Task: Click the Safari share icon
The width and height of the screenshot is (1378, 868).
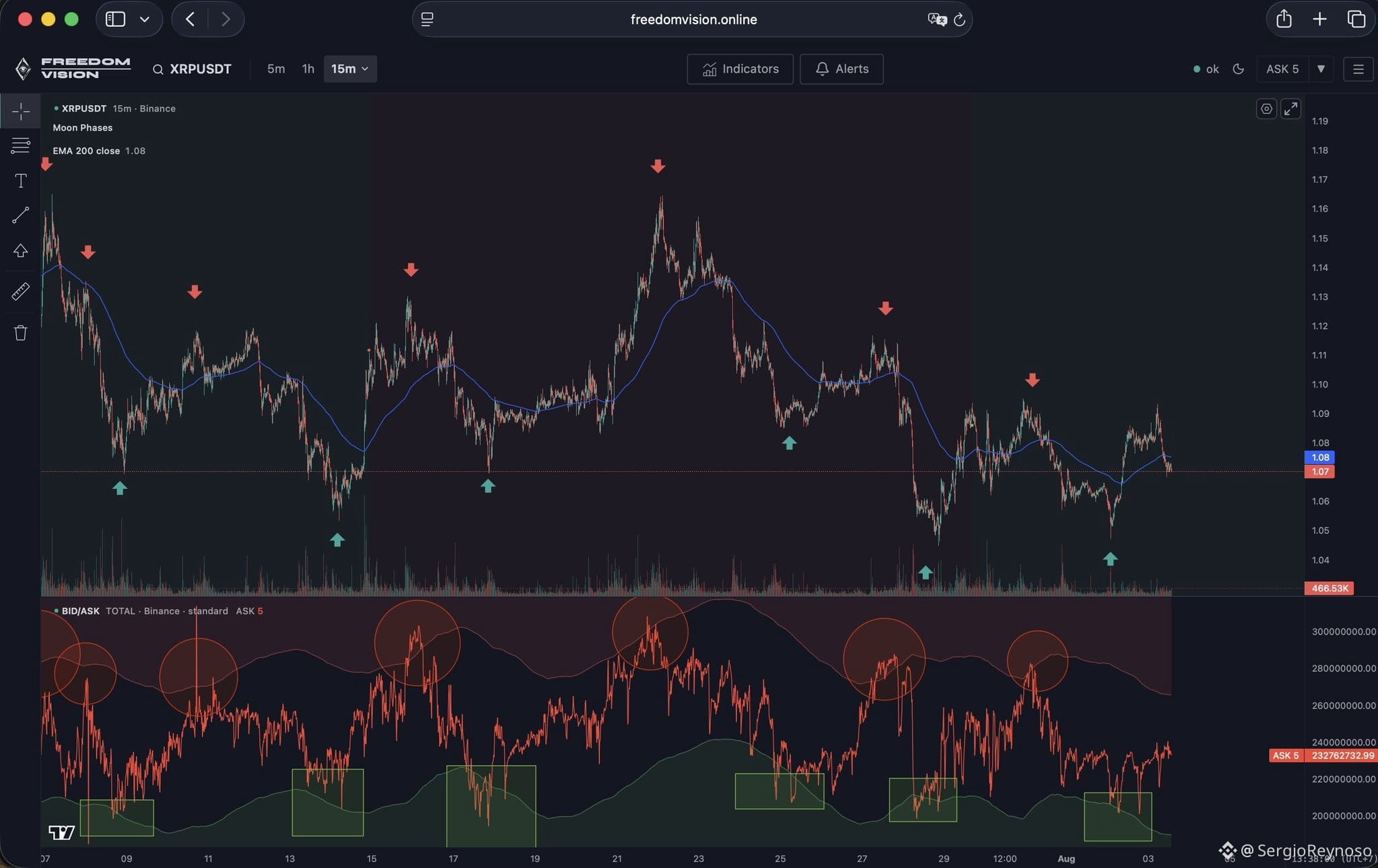Action: [x=1284, y=19]
